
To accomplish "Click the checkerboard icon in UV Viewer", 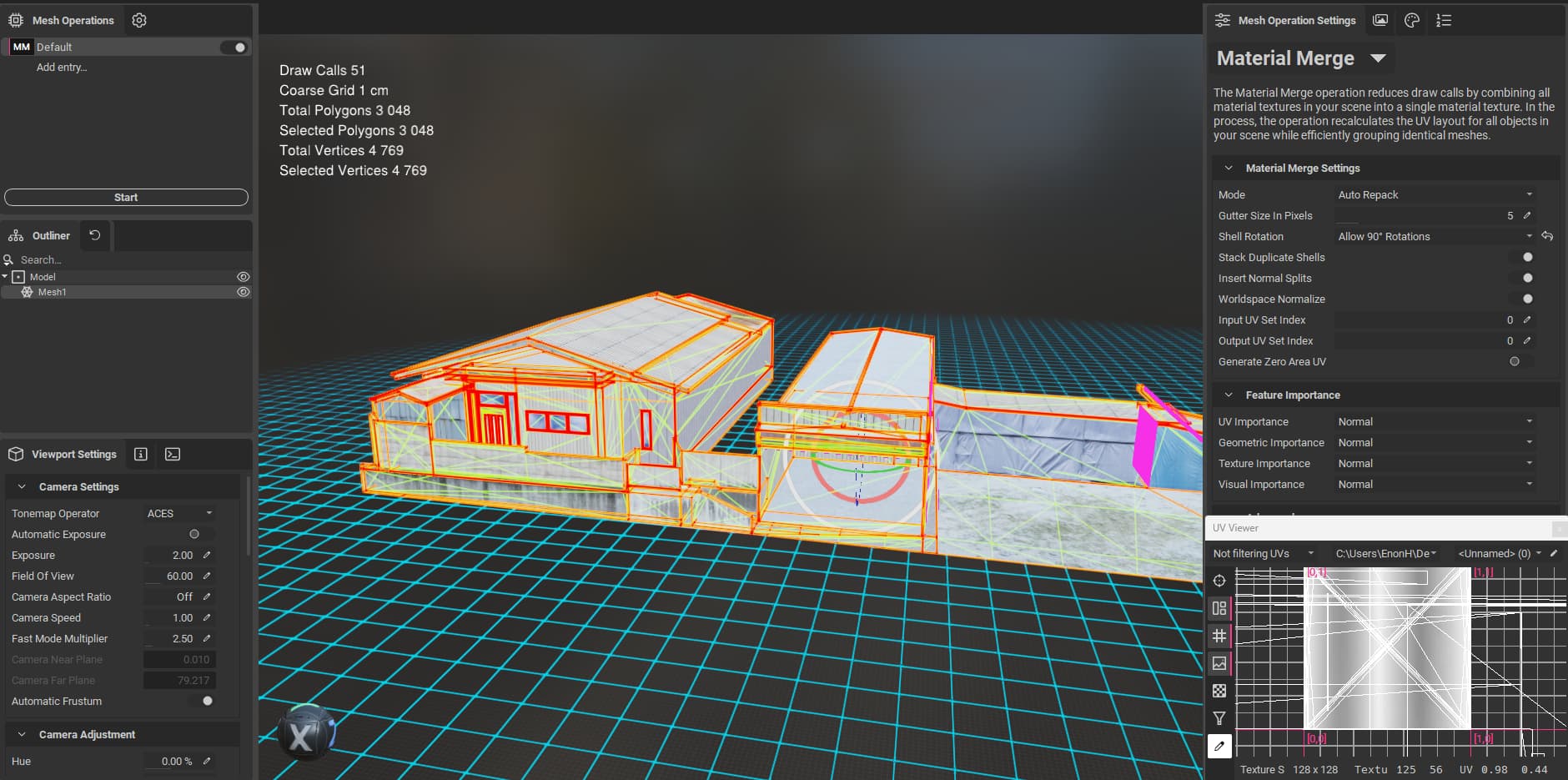I will [x=1219, y=691].
